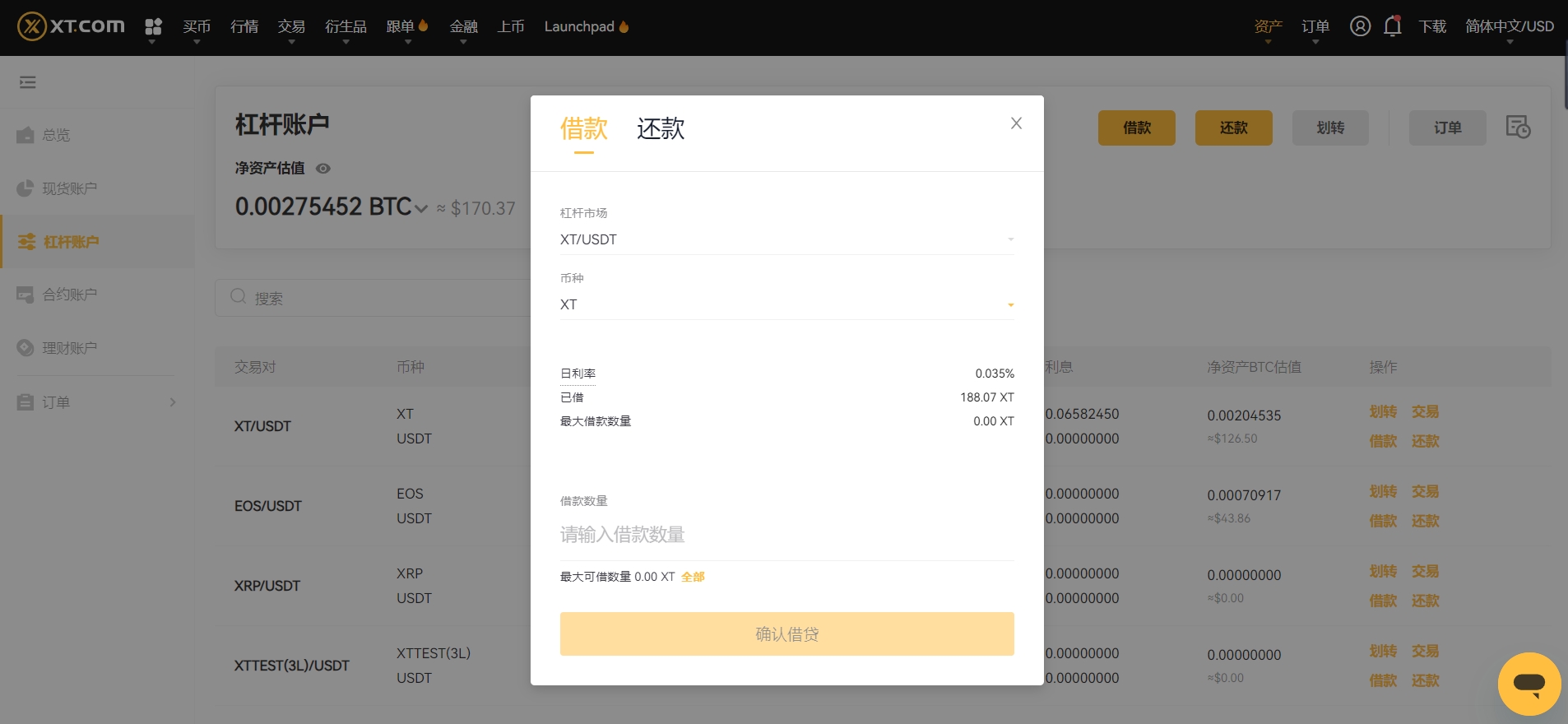Open the 上币 menu item
1568x724 pixels.
pyautogui.click(x=511, y=26)
